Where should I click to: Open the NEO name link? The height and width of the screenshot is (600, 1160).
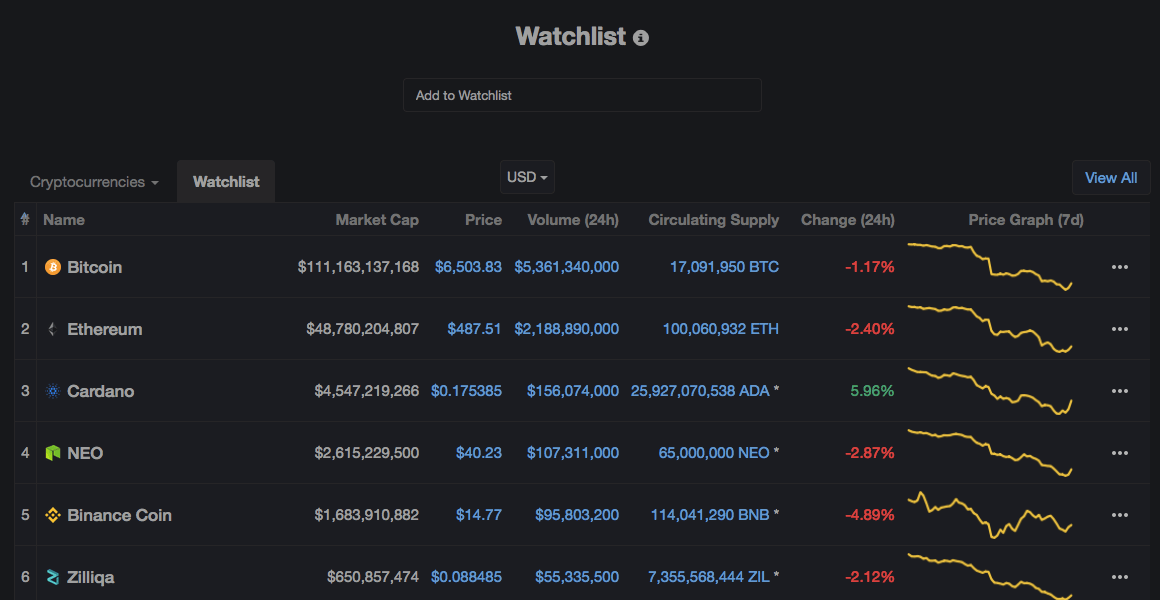point(85,453)
